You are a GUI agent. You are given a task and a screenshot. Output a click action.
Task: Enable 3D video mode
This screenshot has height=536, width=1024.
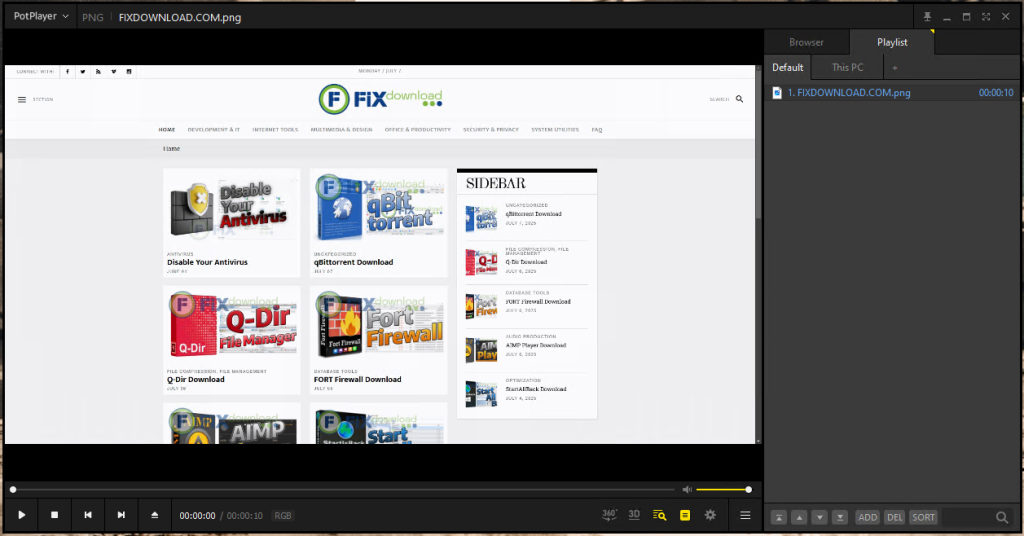[634, 515]
